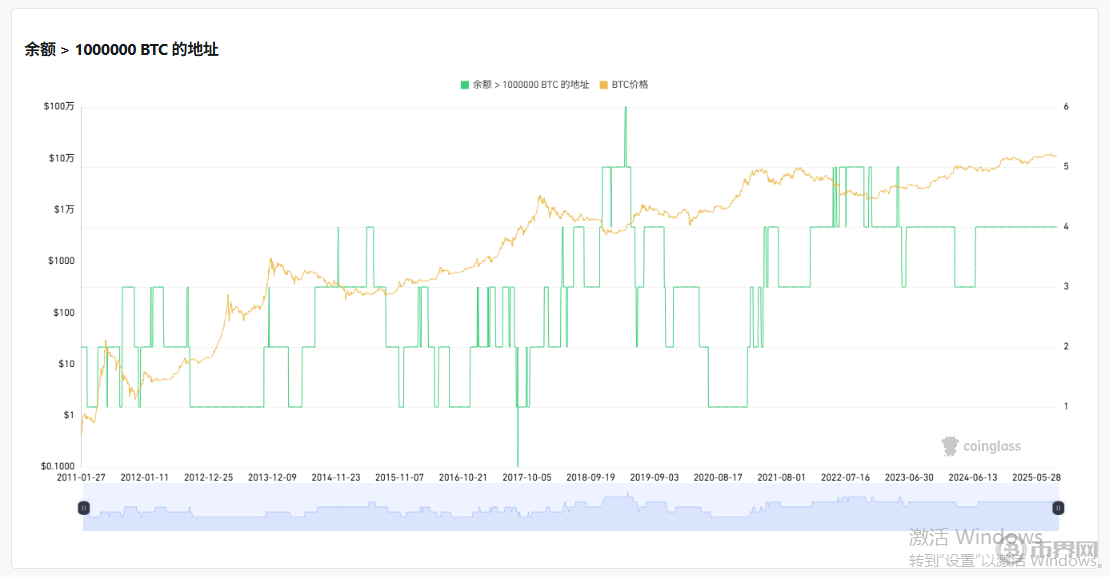Click the BTC价格 legend label text

pyautogui.click(x=630, y=85)
